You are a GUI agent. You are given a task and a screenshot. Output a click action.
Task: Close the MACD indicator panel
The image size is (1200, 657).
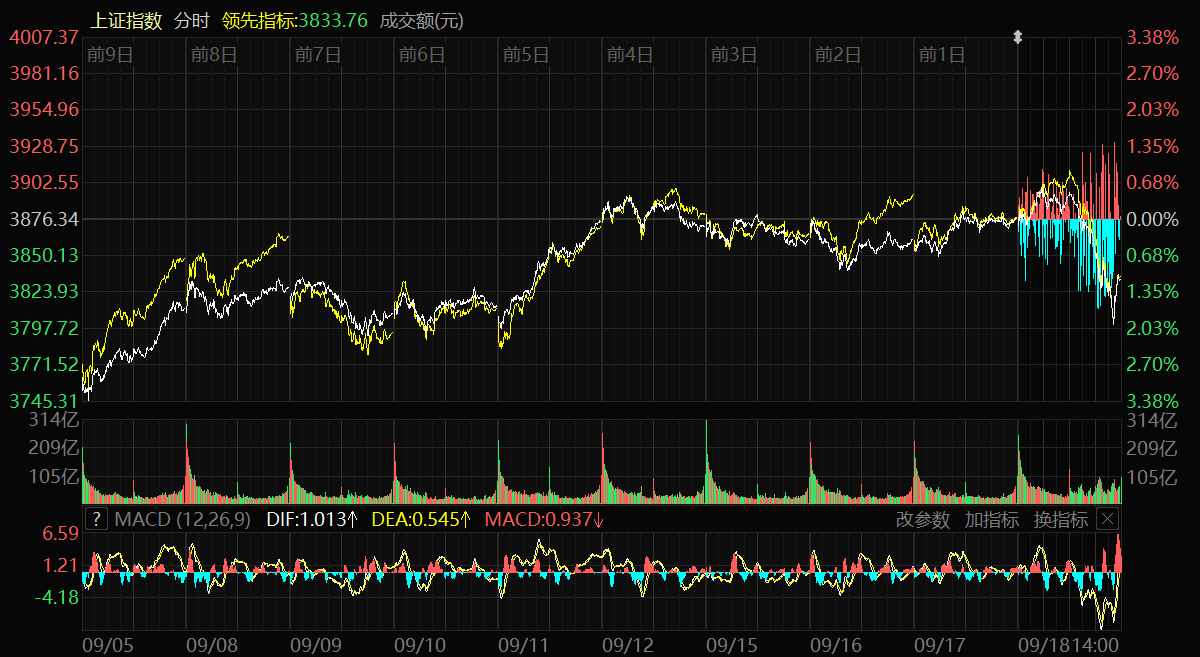[1107, 519]
